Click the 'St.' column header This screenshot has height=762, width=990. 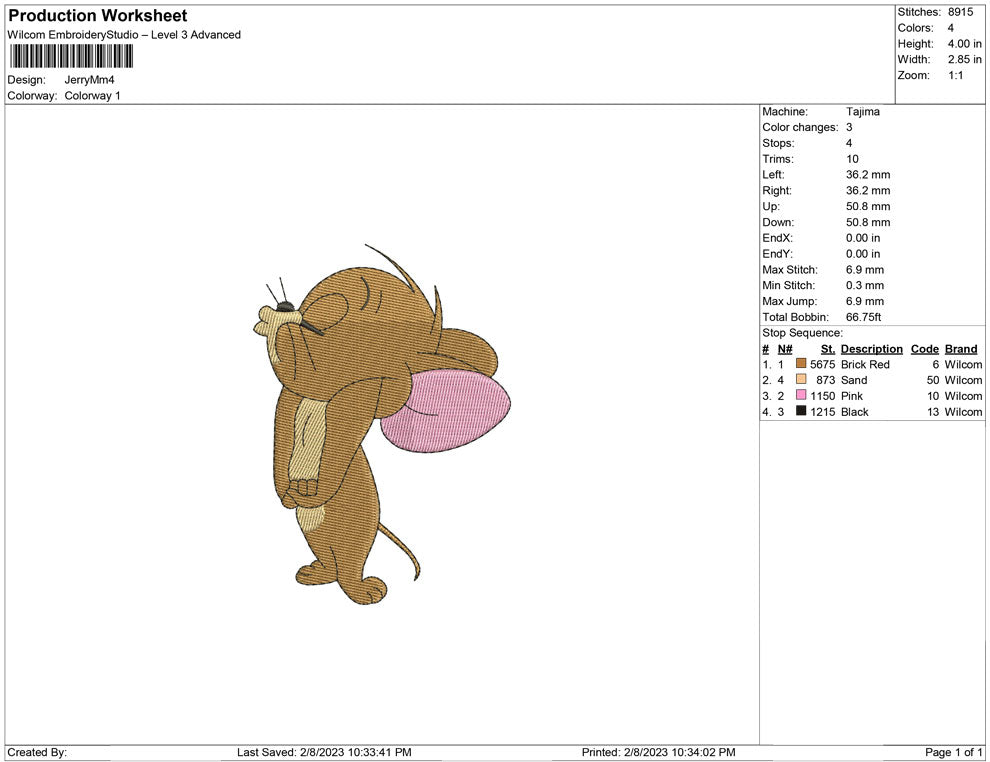point(828,349)
